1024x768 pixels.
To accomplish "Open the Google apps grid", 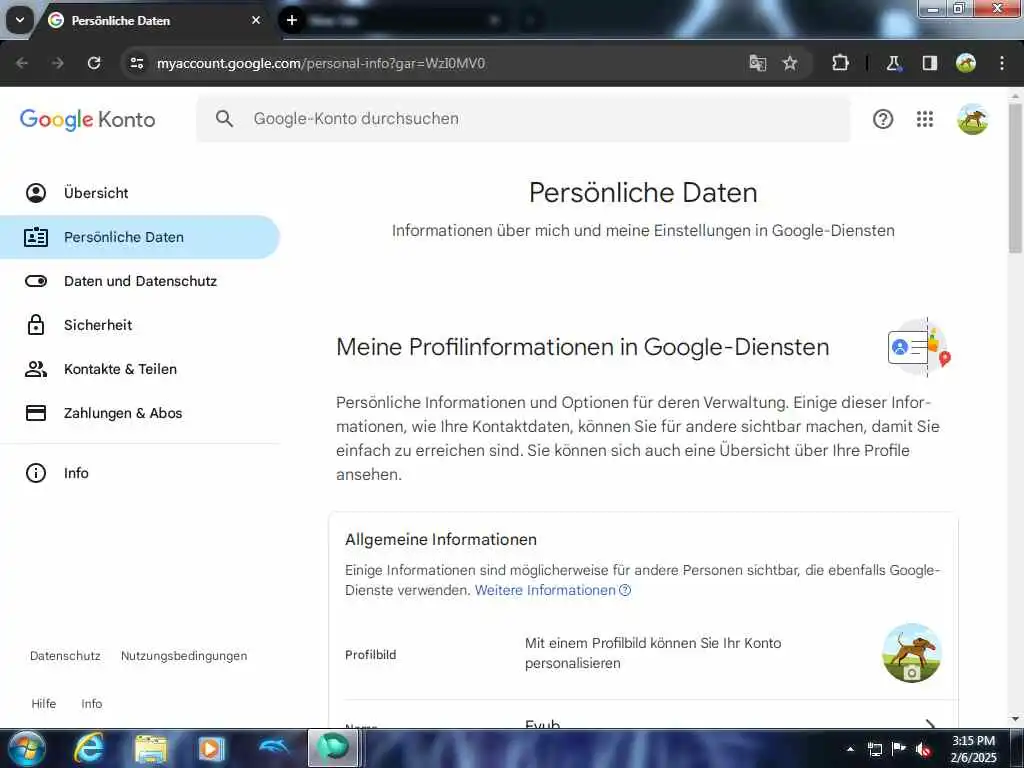I will point(925,119).
